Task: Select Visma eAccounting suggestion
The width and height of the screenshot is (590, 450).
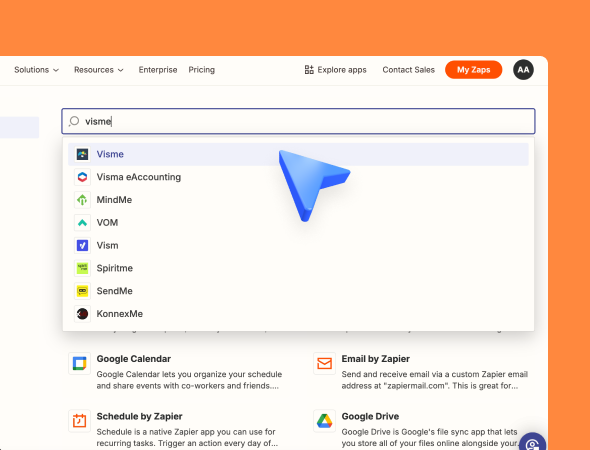Action: (x=298, y=177)
